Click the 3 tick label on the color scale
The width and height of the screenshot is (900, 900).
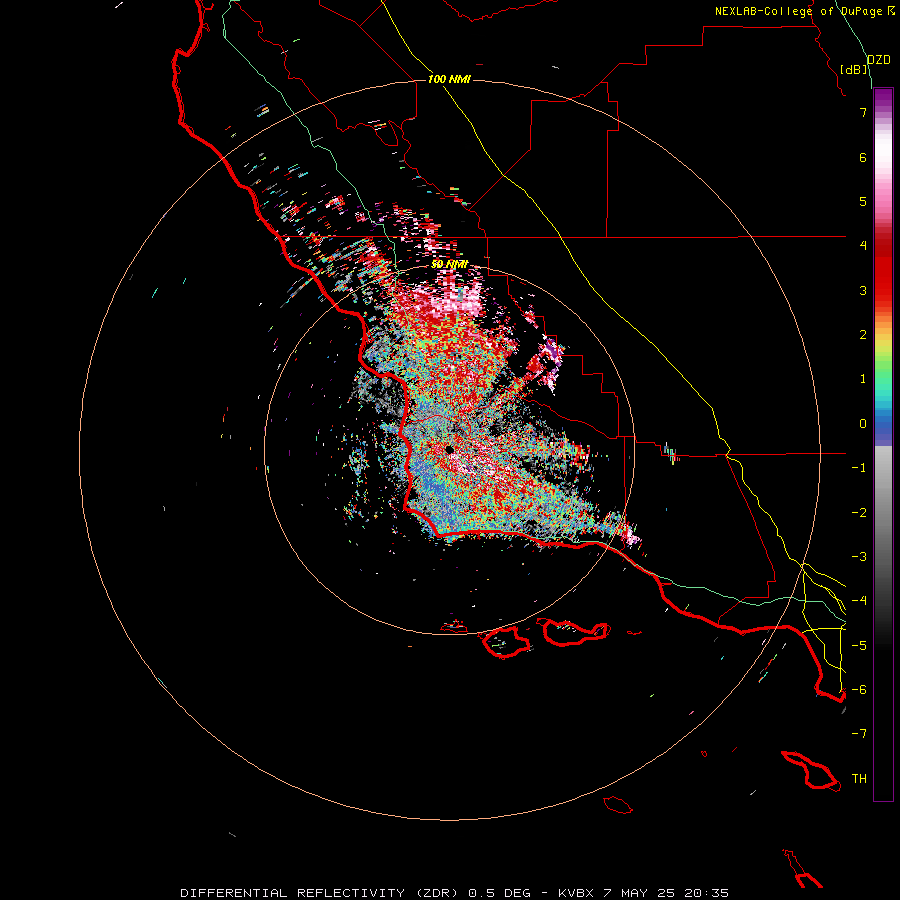[x=863, y=290]
